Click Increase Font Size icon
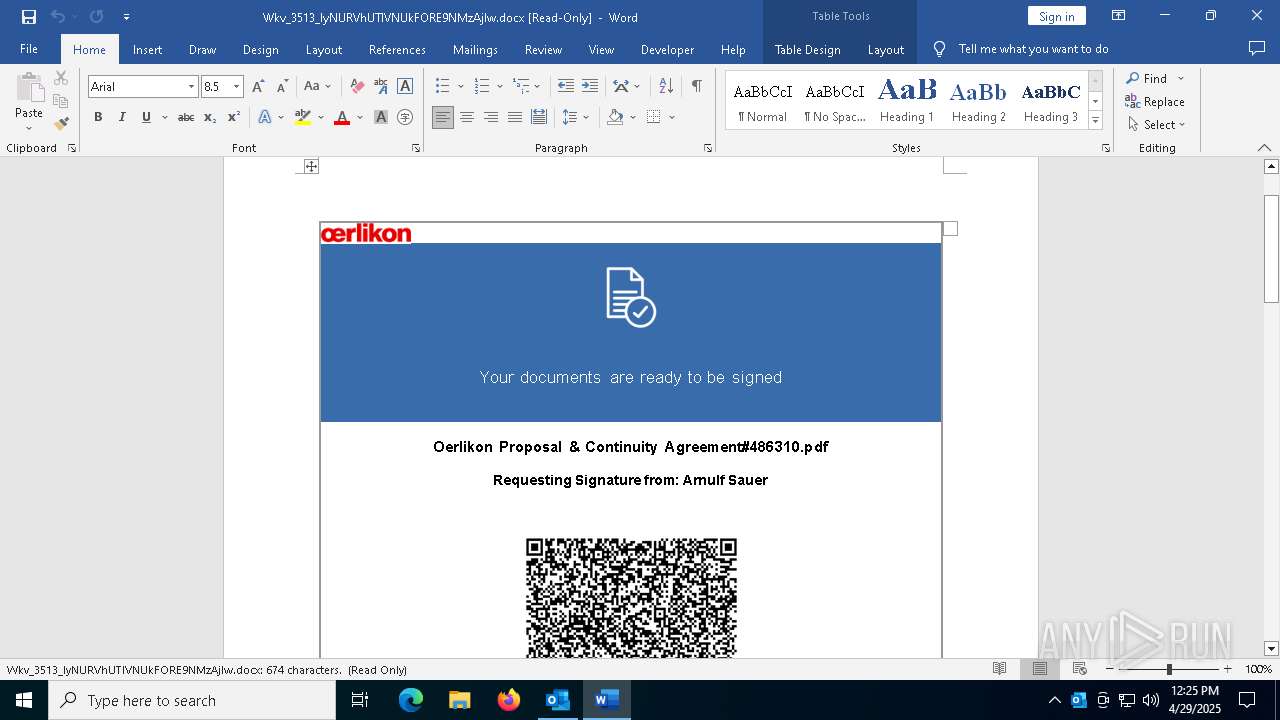 point(258,87)
